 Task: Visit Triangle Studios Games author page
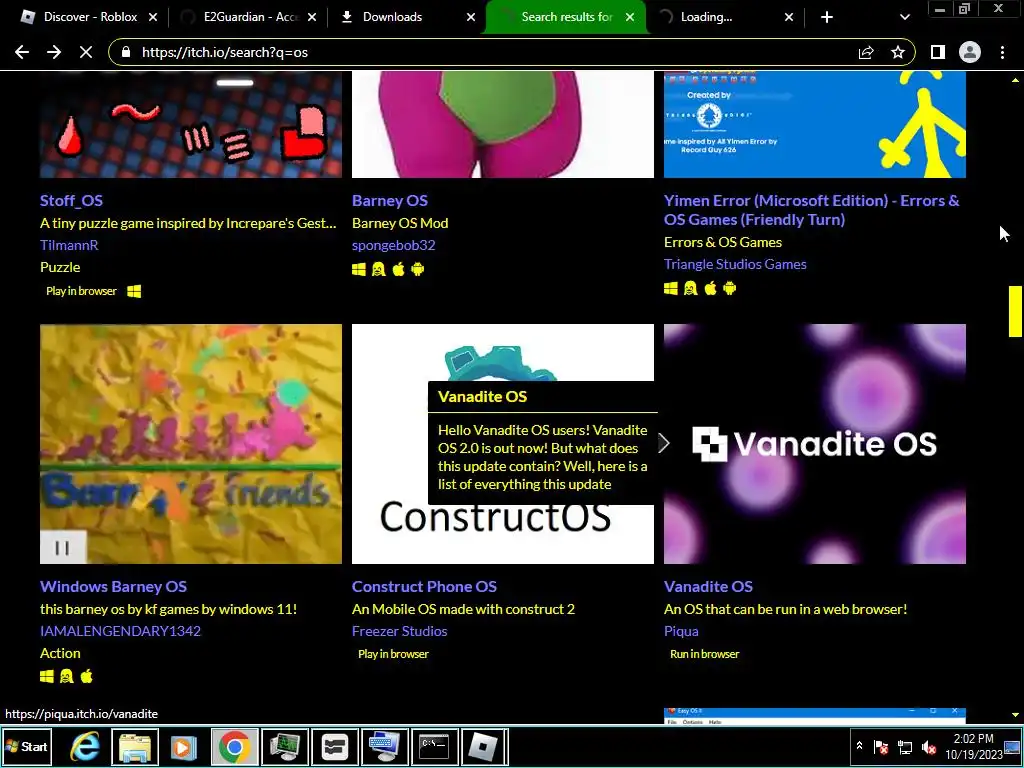[735, 264]
